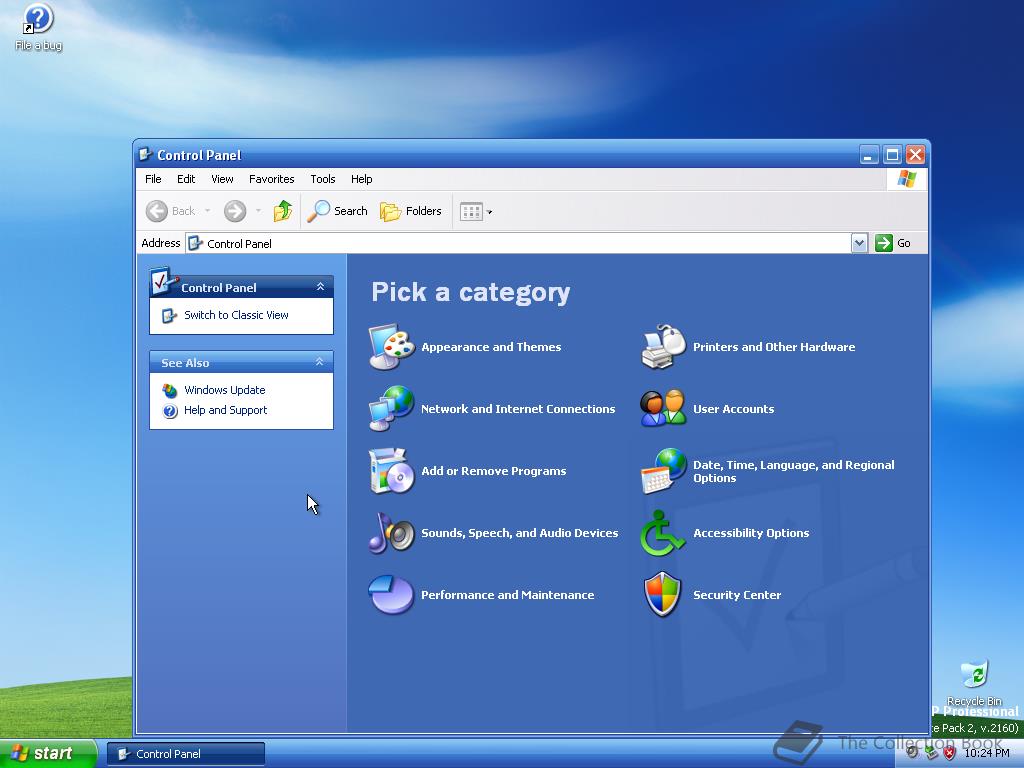
Task: Open the File a bug desktop shortcut
Action: [x=39, y=27]
